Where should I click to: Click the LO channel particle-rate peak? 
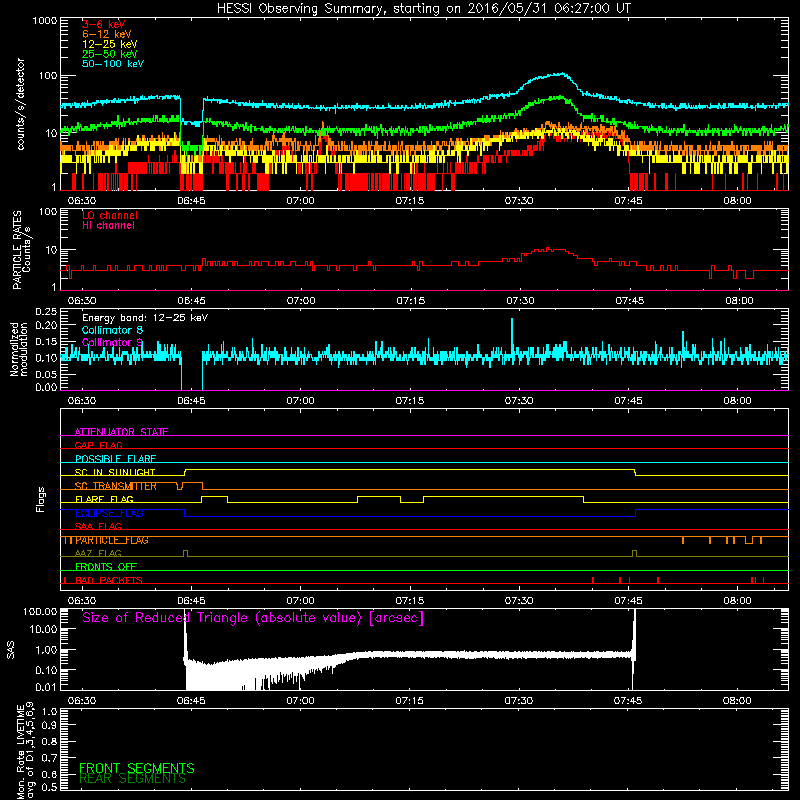(547, 248)
